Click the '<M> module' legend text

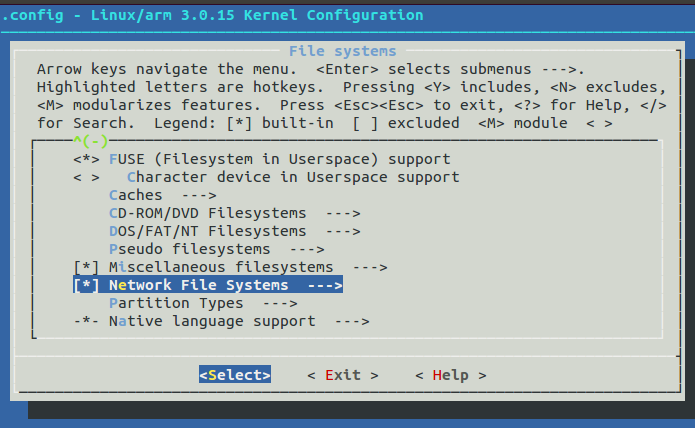(x=523, y=123)
